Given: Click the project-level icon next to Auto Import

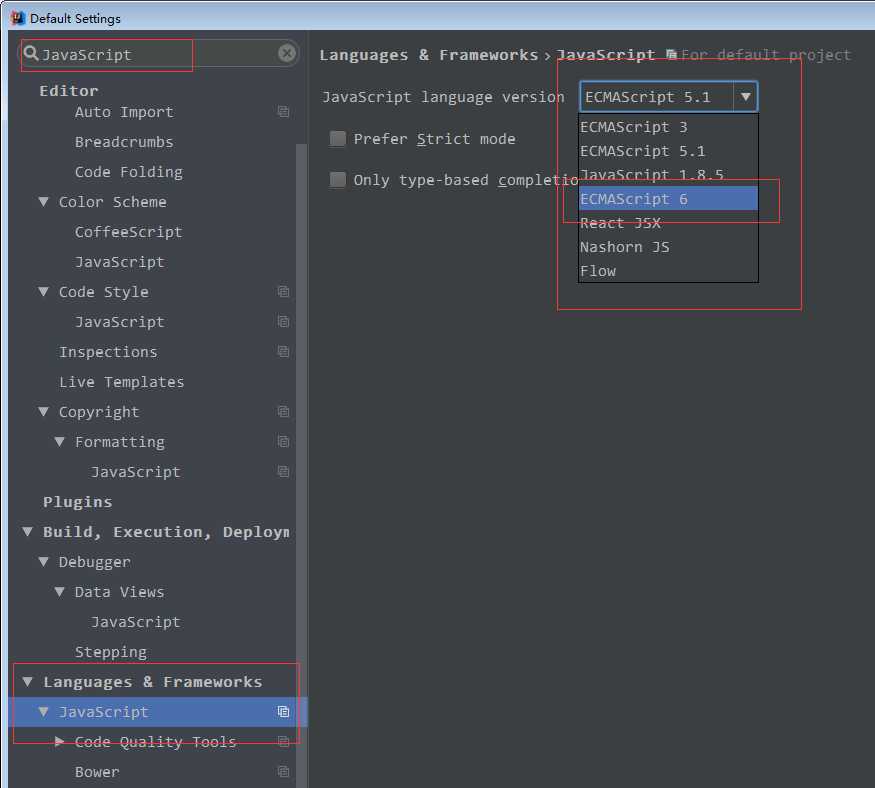Looking at the screenshot, I should point(283,112).
